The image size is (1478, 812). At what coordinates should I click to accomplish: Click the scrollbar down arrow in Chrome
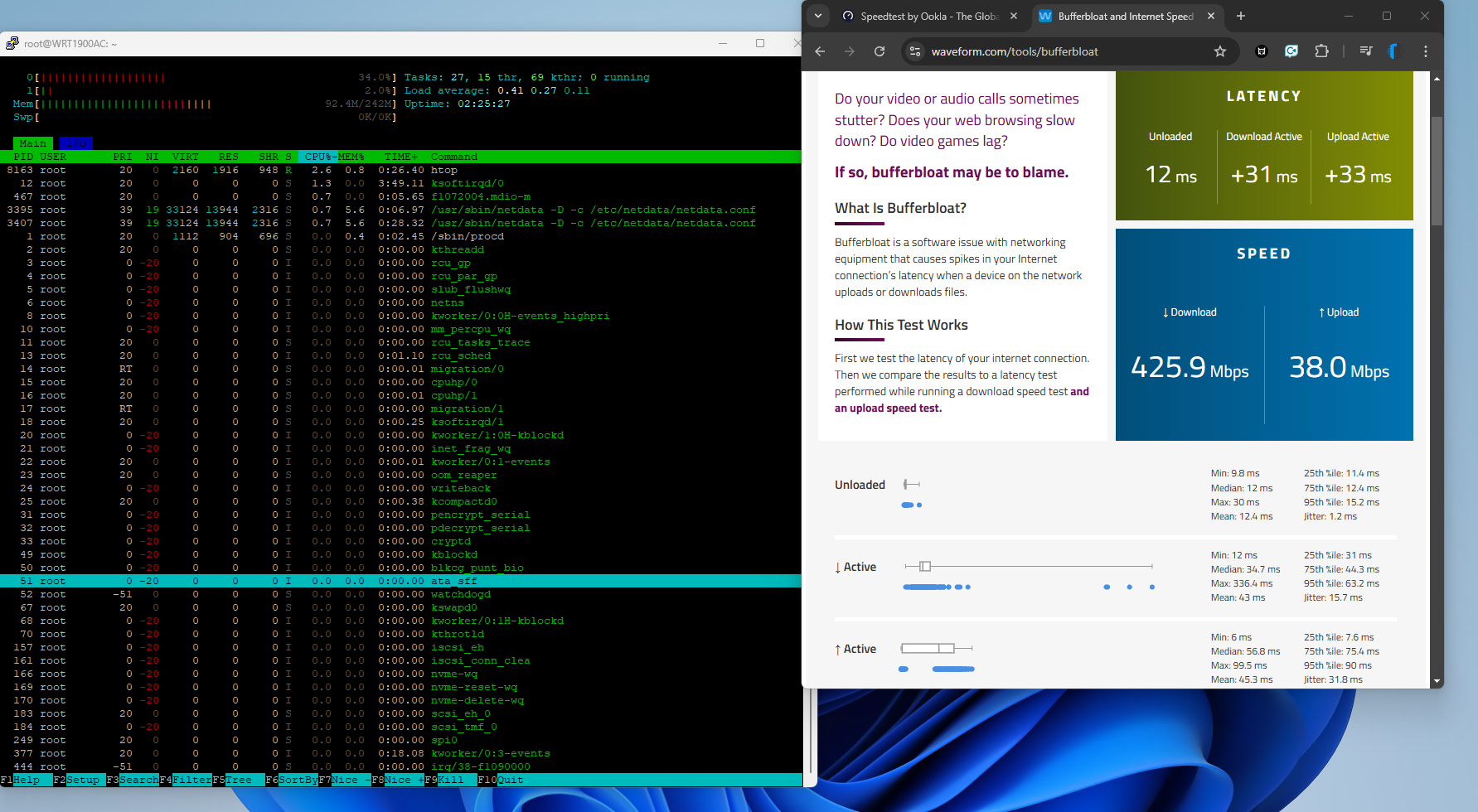[1437, 681]
